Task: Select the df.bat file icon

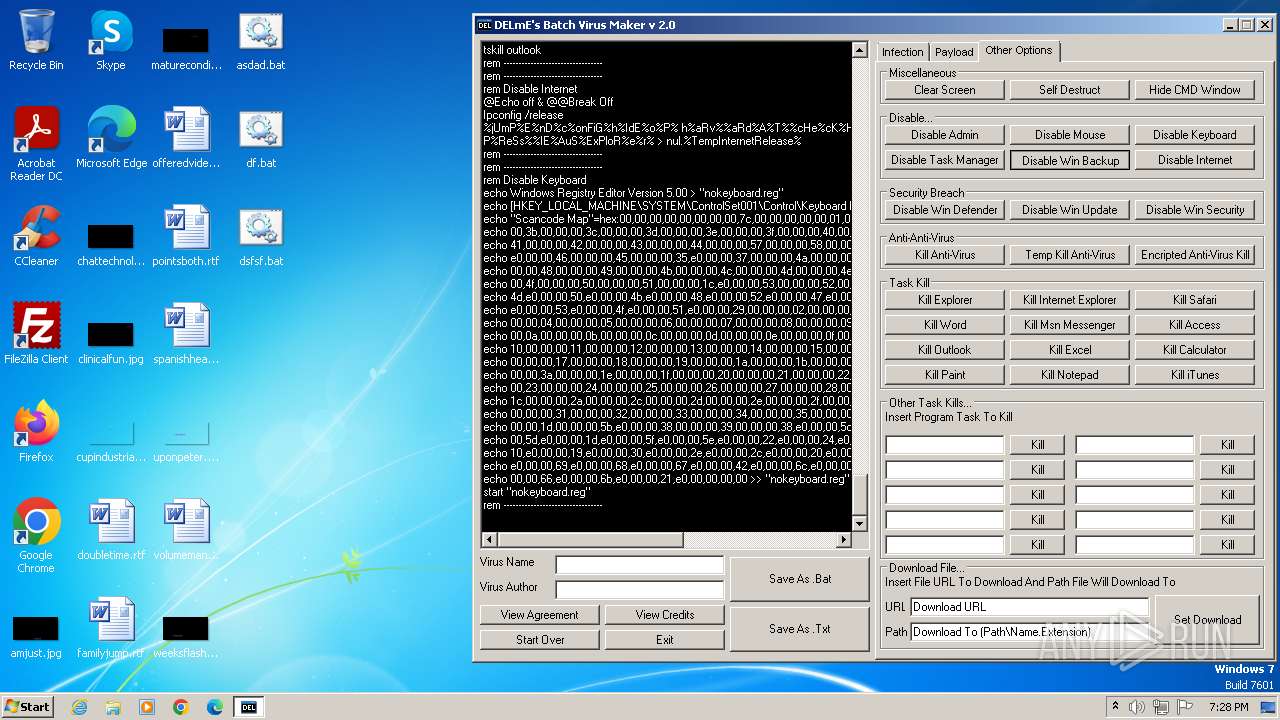Action: [261, 139]
